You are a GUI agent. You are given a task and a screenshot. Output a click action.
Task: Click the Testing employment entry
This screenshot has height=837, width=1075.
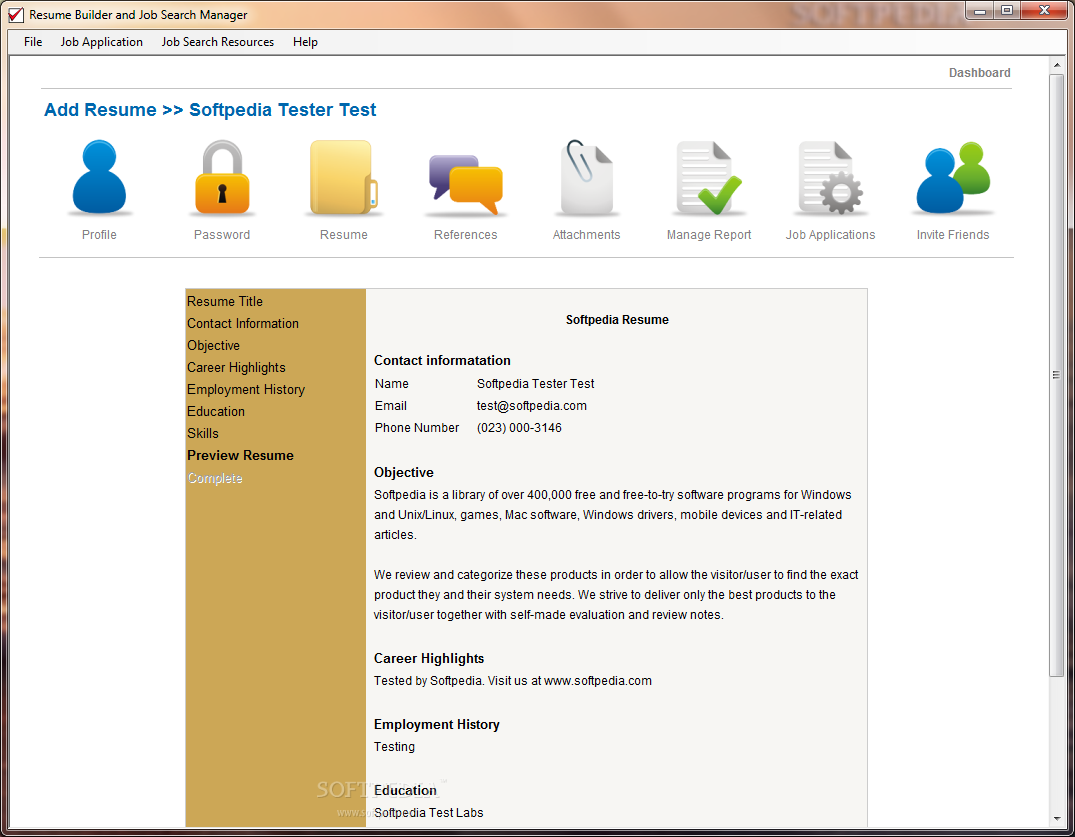(394, 747)
